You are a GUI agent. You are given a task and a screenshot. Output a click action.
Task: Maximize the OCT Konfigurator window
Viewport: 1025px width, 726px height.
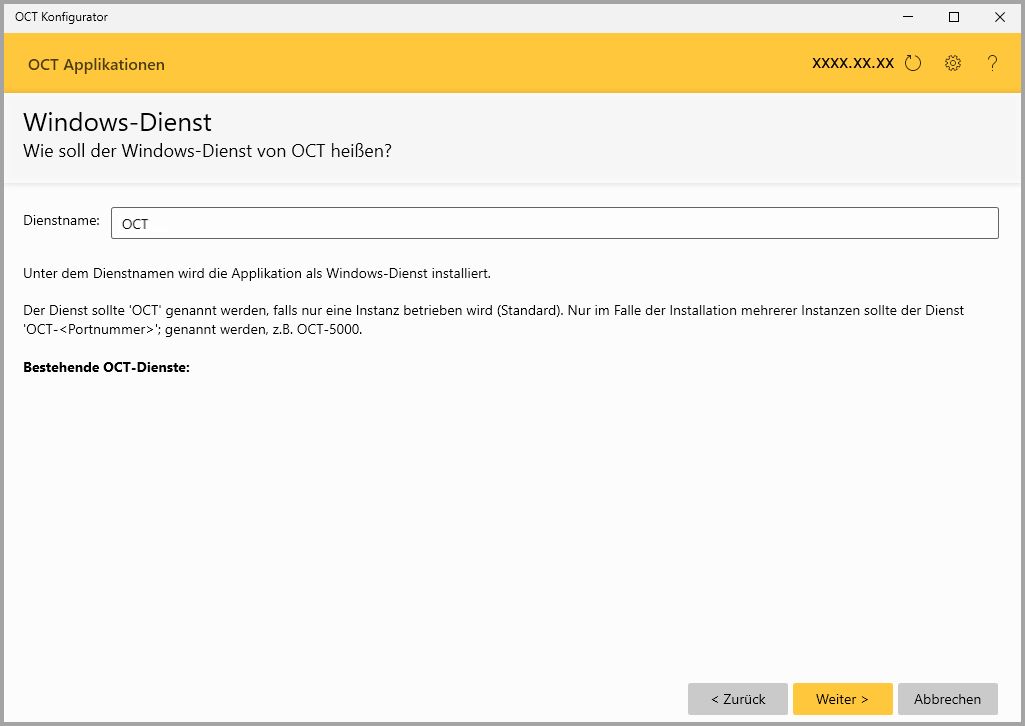(954, 17)
